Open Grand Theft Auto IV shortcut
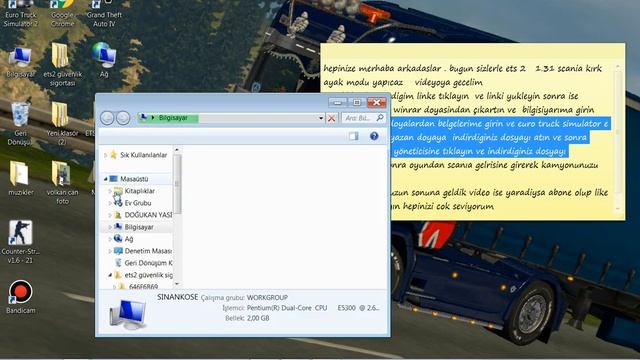Image resolution: width=640 pixels, height=360 pixels. tap(104, 13)
